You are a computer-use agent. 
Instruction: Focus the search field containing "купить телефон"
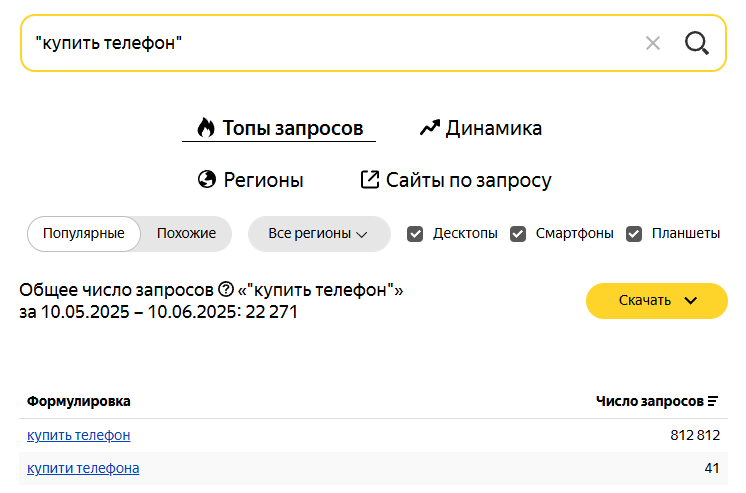pyautogui.click(x=333, y=43)
